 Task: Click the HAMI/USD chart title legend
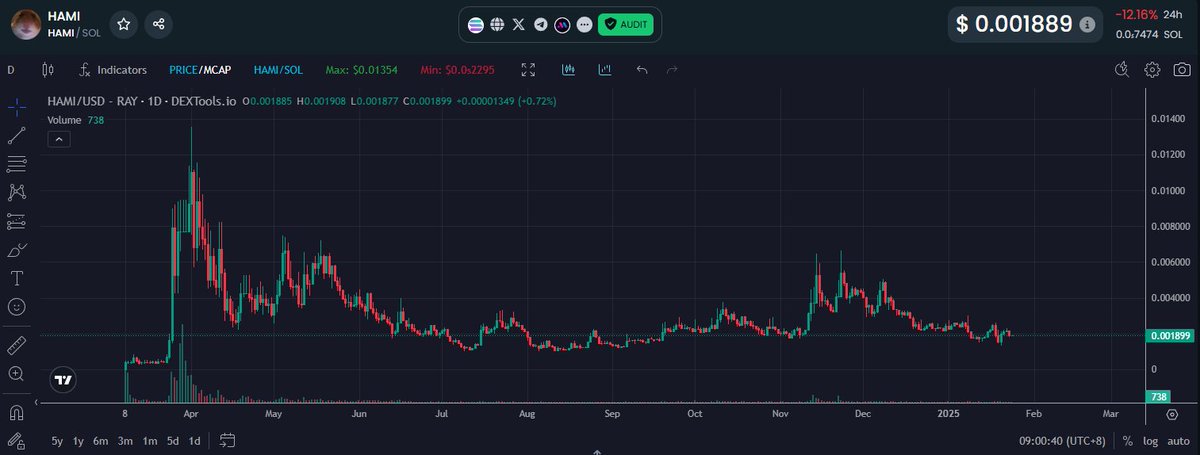click(142, 101)
